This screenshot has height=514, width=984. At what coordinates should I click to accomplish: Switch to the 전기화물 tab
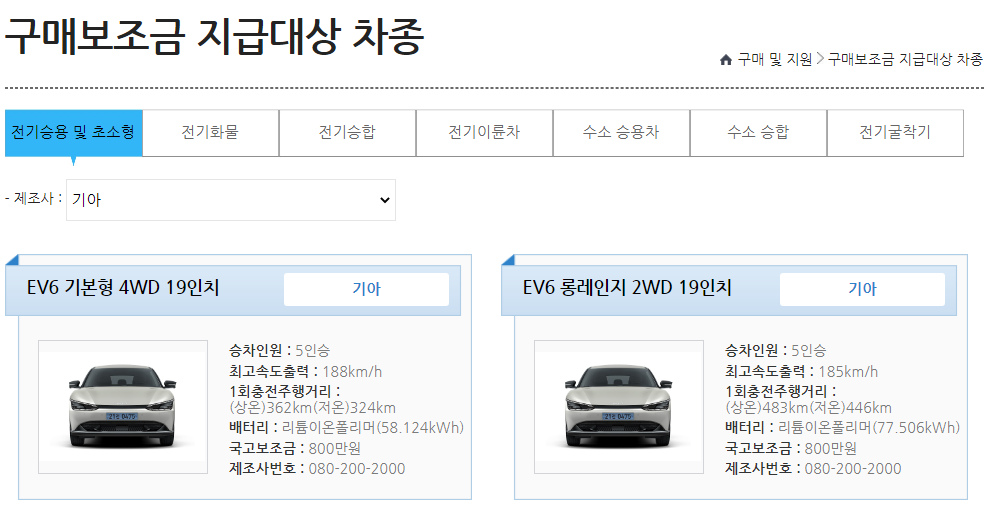click(x=210, y=132)
